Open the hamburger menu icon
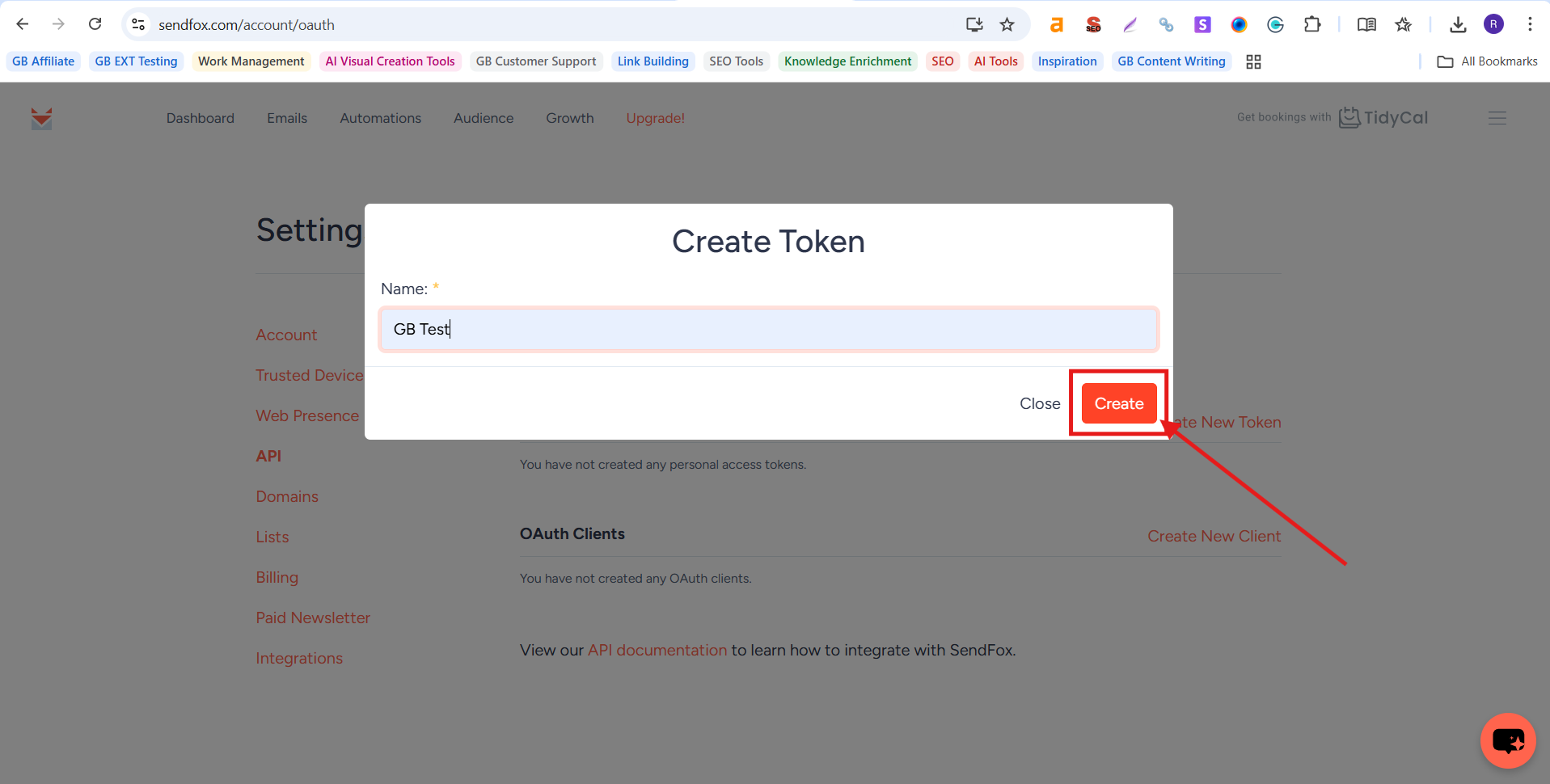Image resolution: width=1550 pixels, height=784 pixels. coord(1497,118)
